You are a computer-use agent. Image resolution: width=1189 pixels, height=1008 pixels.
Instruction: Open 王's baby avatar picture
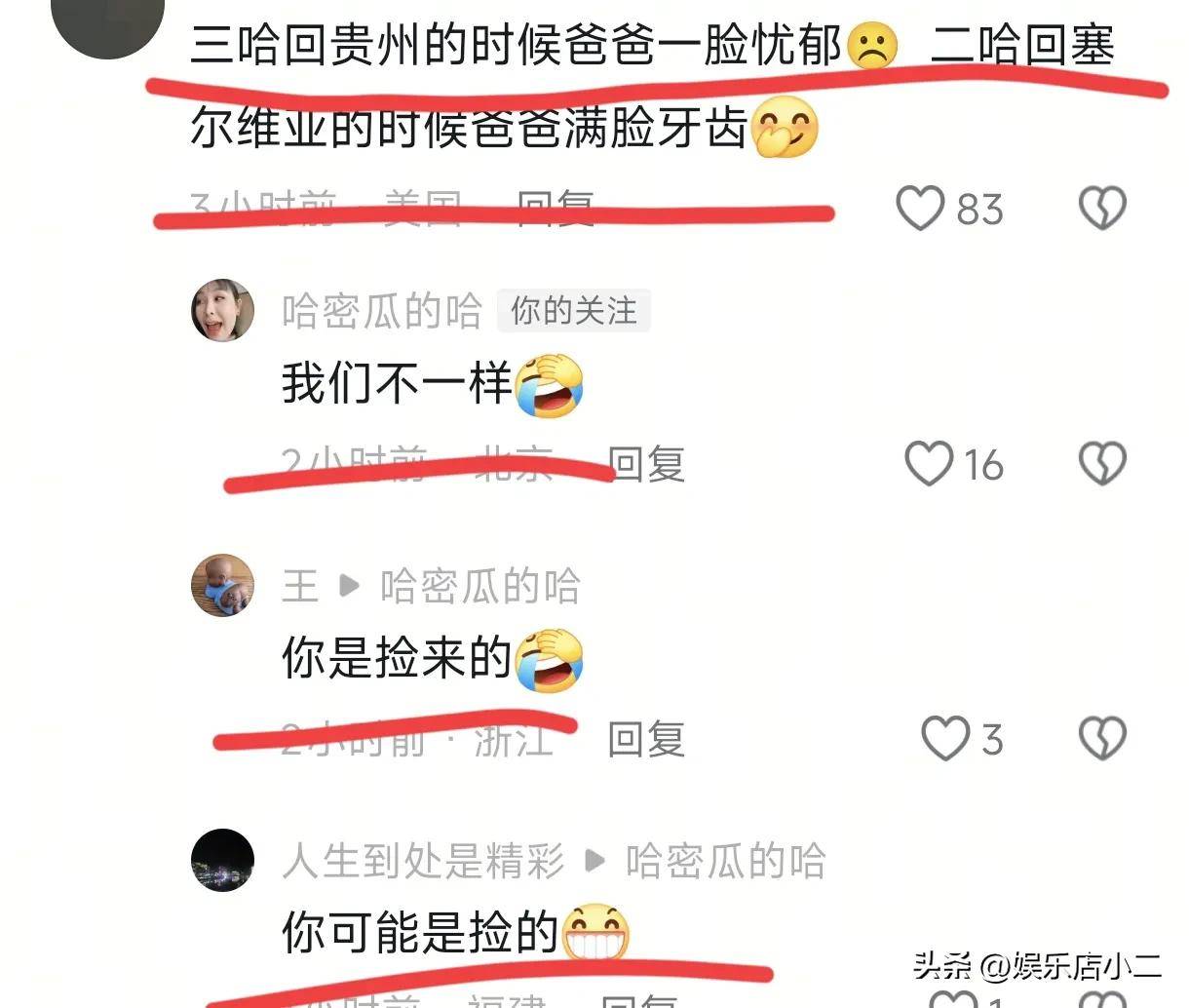point(222,585)
